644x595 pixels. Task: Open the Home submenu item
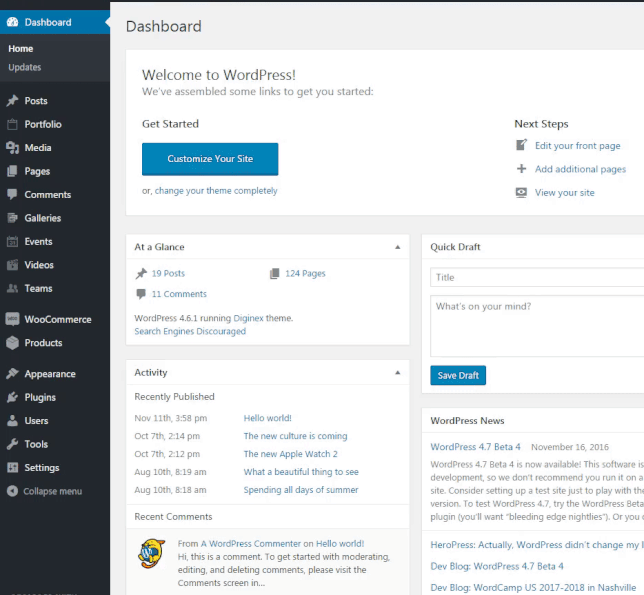pos(21,48)
